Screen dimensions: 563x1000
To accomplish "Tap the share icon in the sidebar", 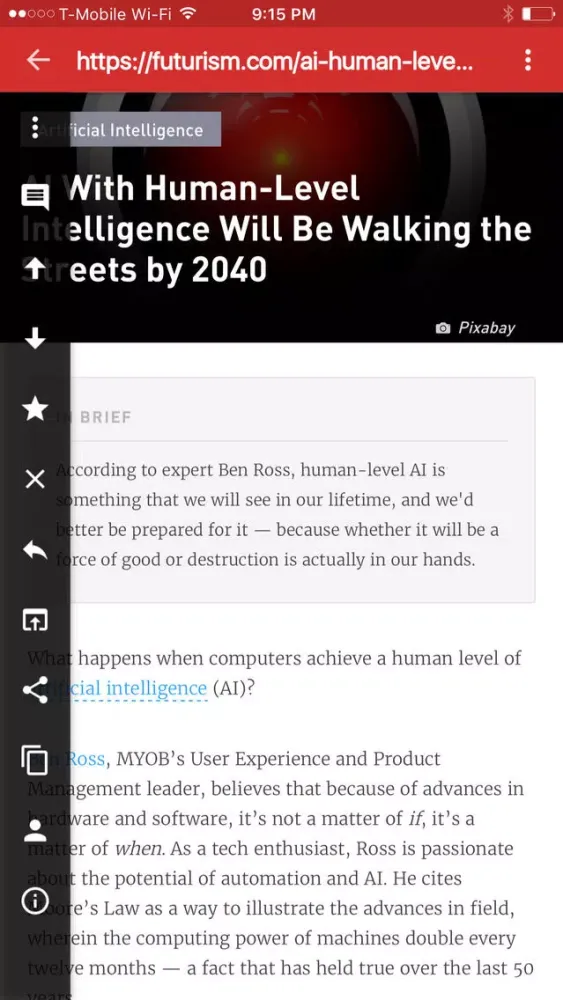I will tap(35, 690).
